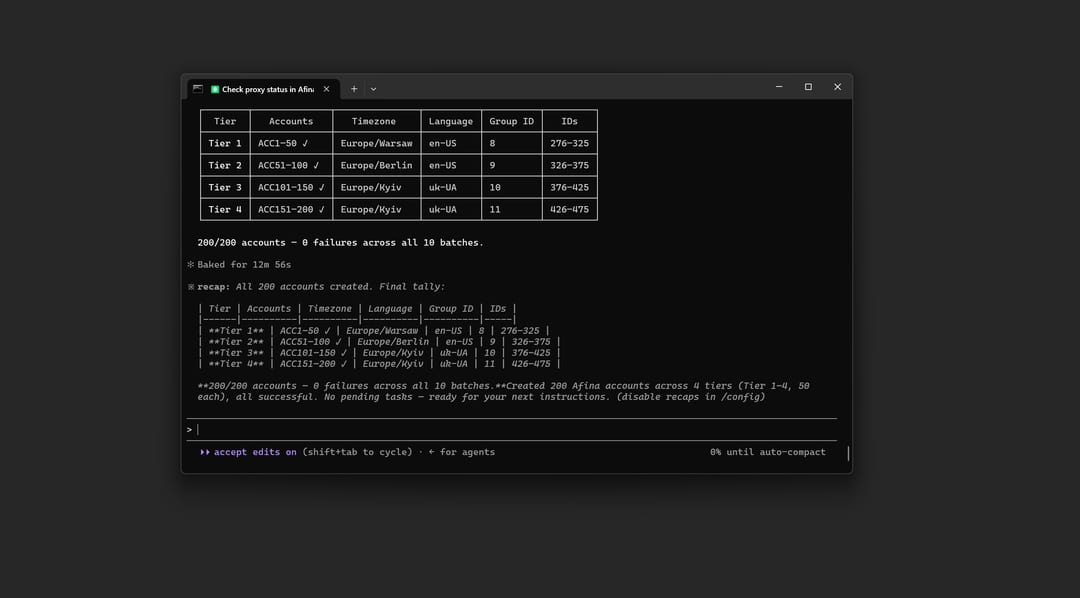Click the 'ACC151-200 ✓' table cell
The image size is (1080, 598).
point(291,209)
